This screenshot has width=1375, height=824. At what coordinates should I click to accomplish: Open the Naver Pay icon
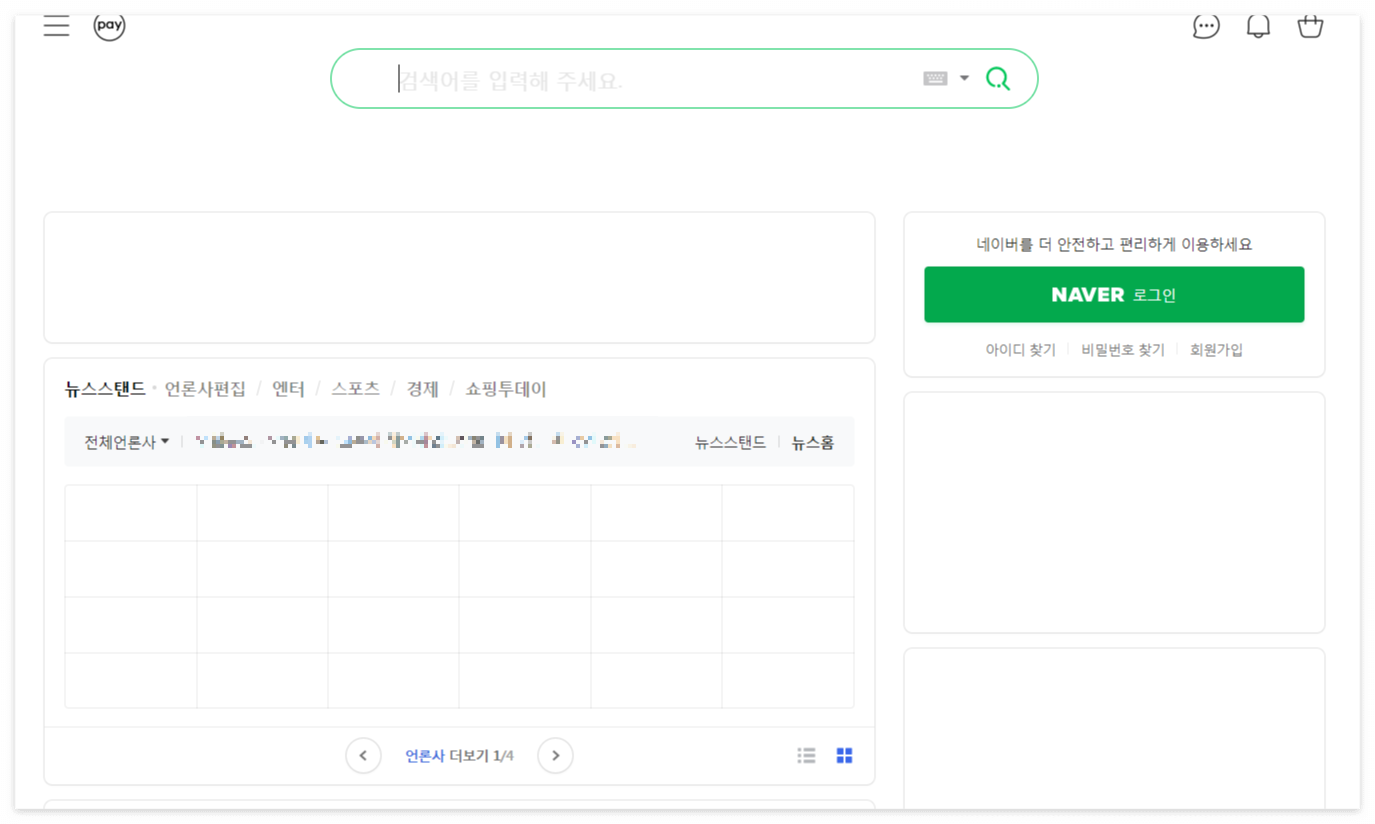pos(109,26)
